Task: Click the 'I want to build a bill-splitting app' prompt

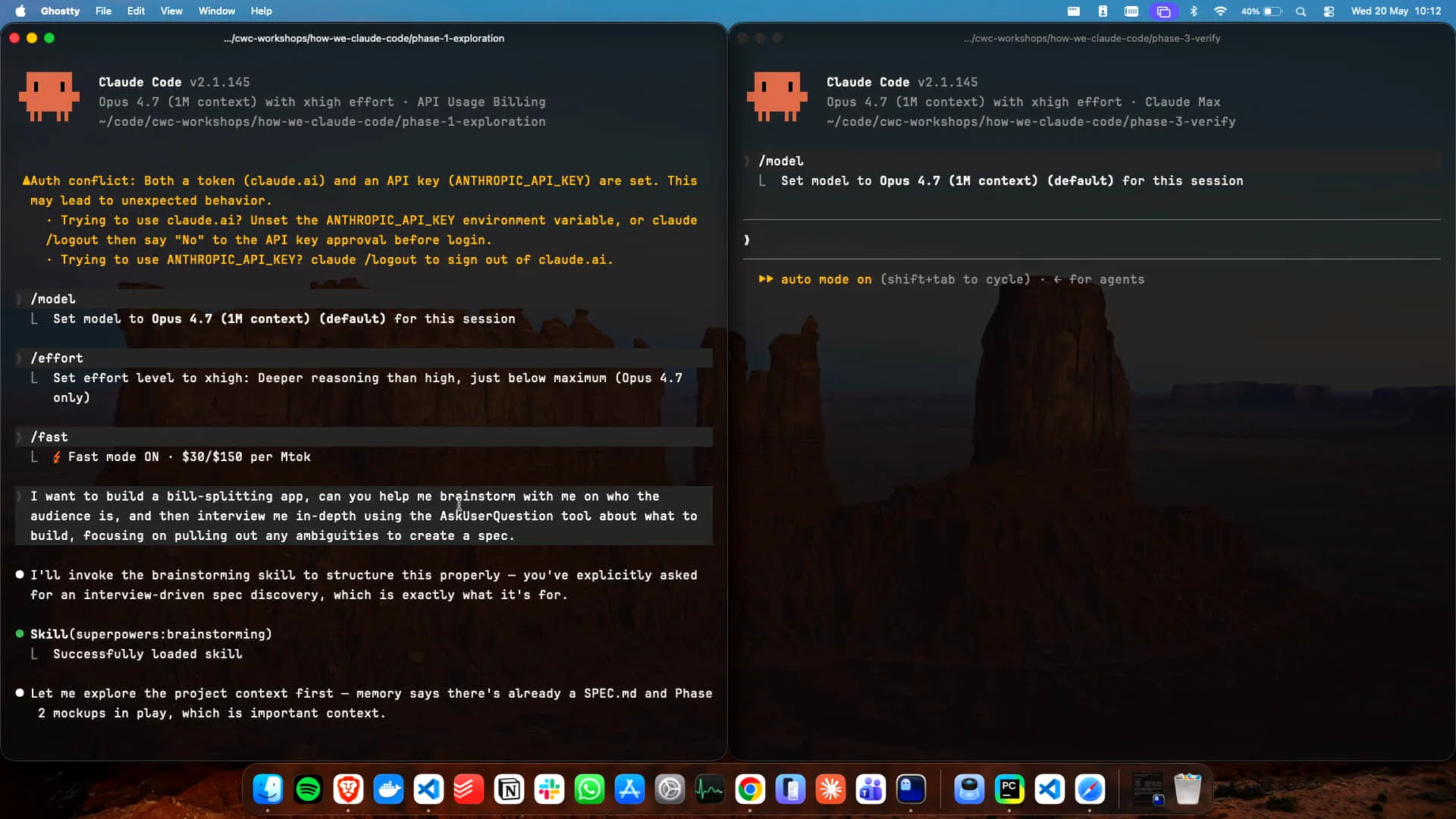Action: click(364, 516)
